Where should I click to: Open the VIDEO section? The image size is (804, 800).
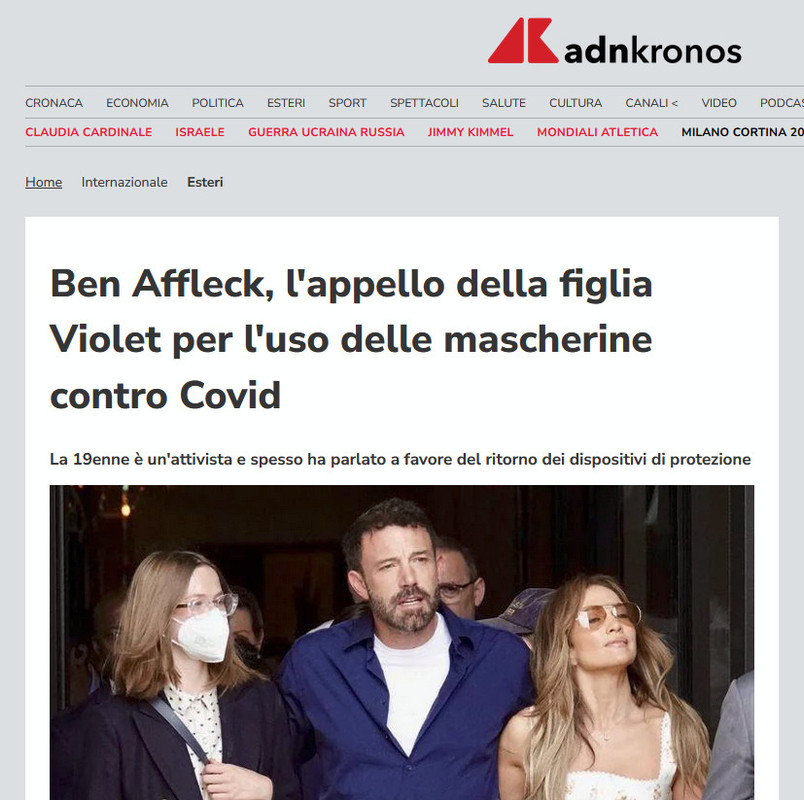[719, 103]
